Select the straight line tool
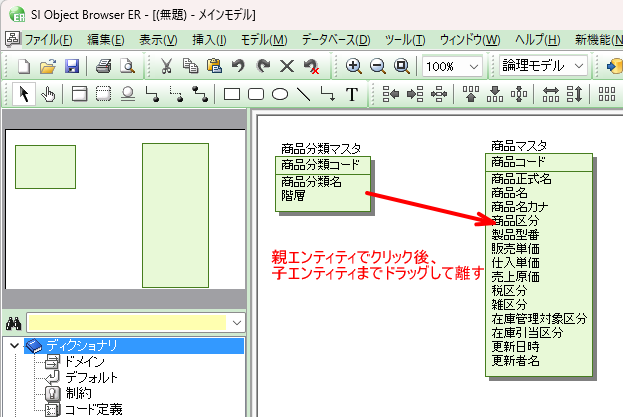623x417 pixels. [x=304, y=95]
